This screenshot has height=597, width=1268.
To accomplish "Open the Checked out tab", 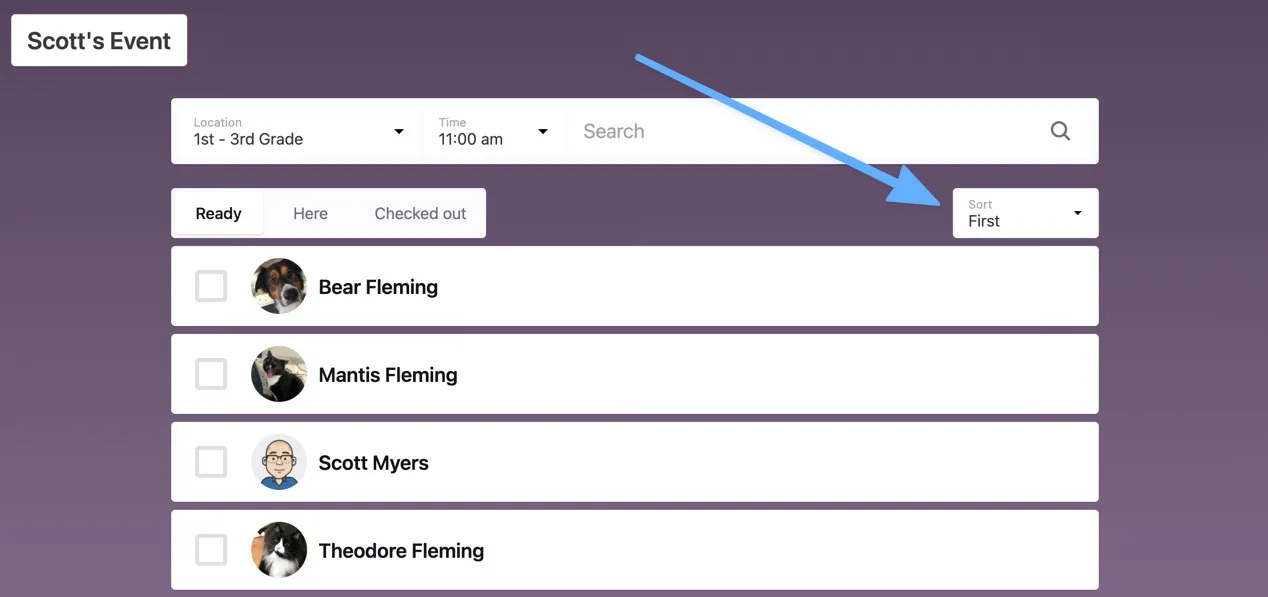I will point(420,213).
